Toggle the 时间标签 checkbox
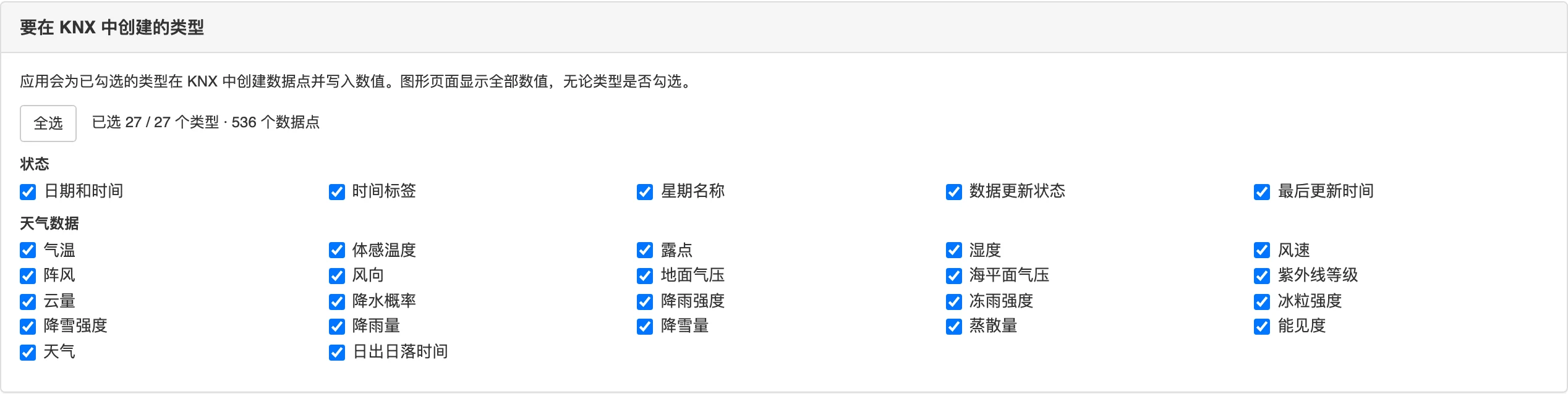 coord(336,192)
